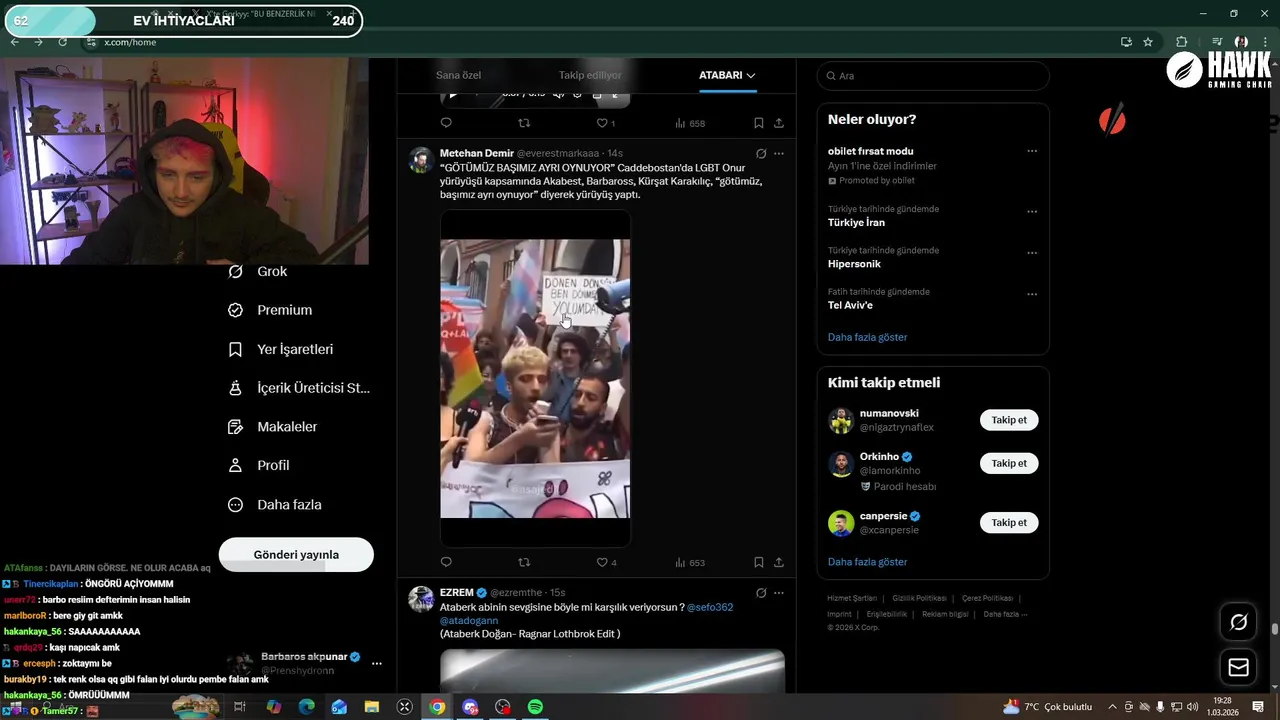Bookmark this page with star icon

(1148, 42)
